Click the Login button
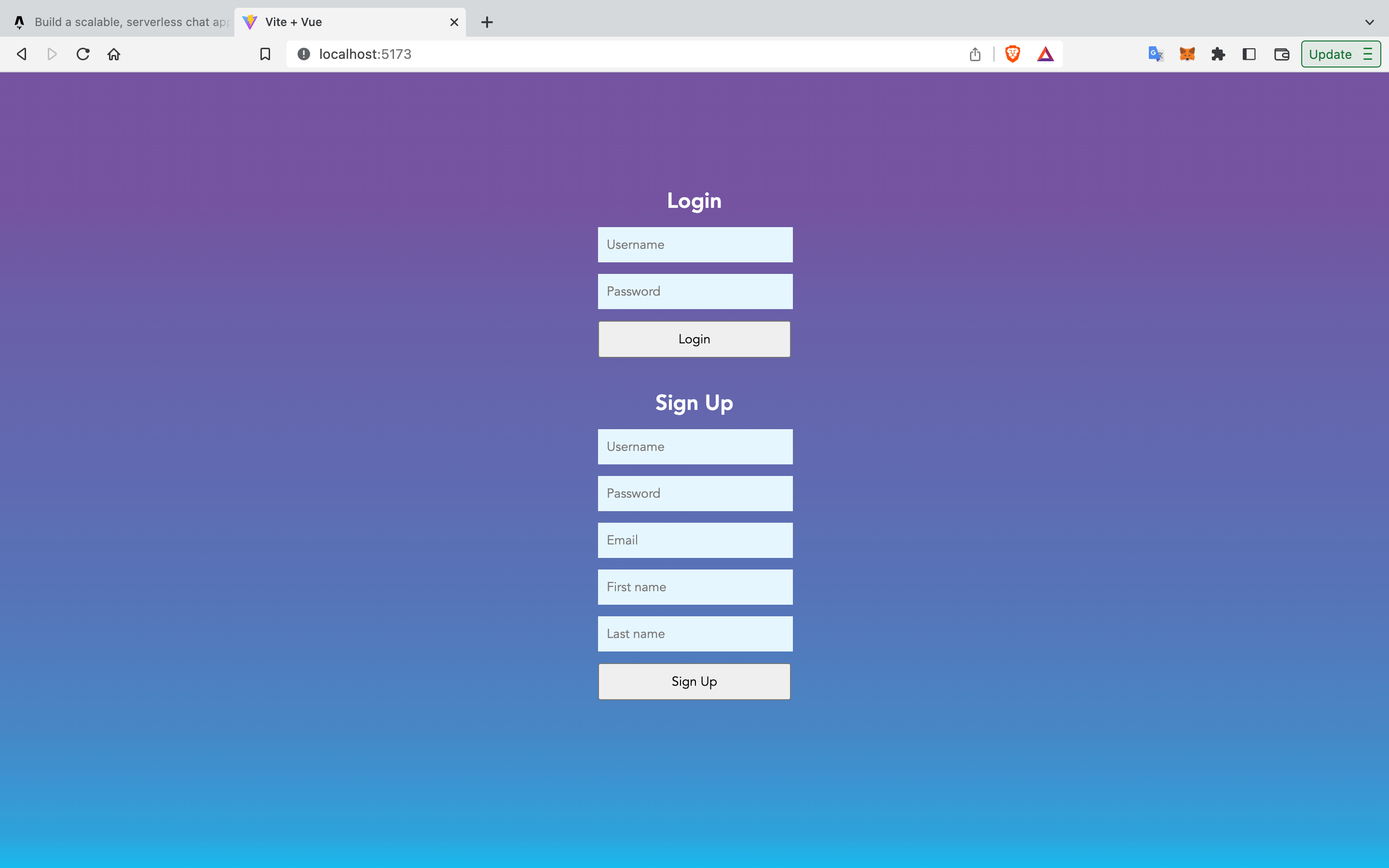 pos(694,338)
